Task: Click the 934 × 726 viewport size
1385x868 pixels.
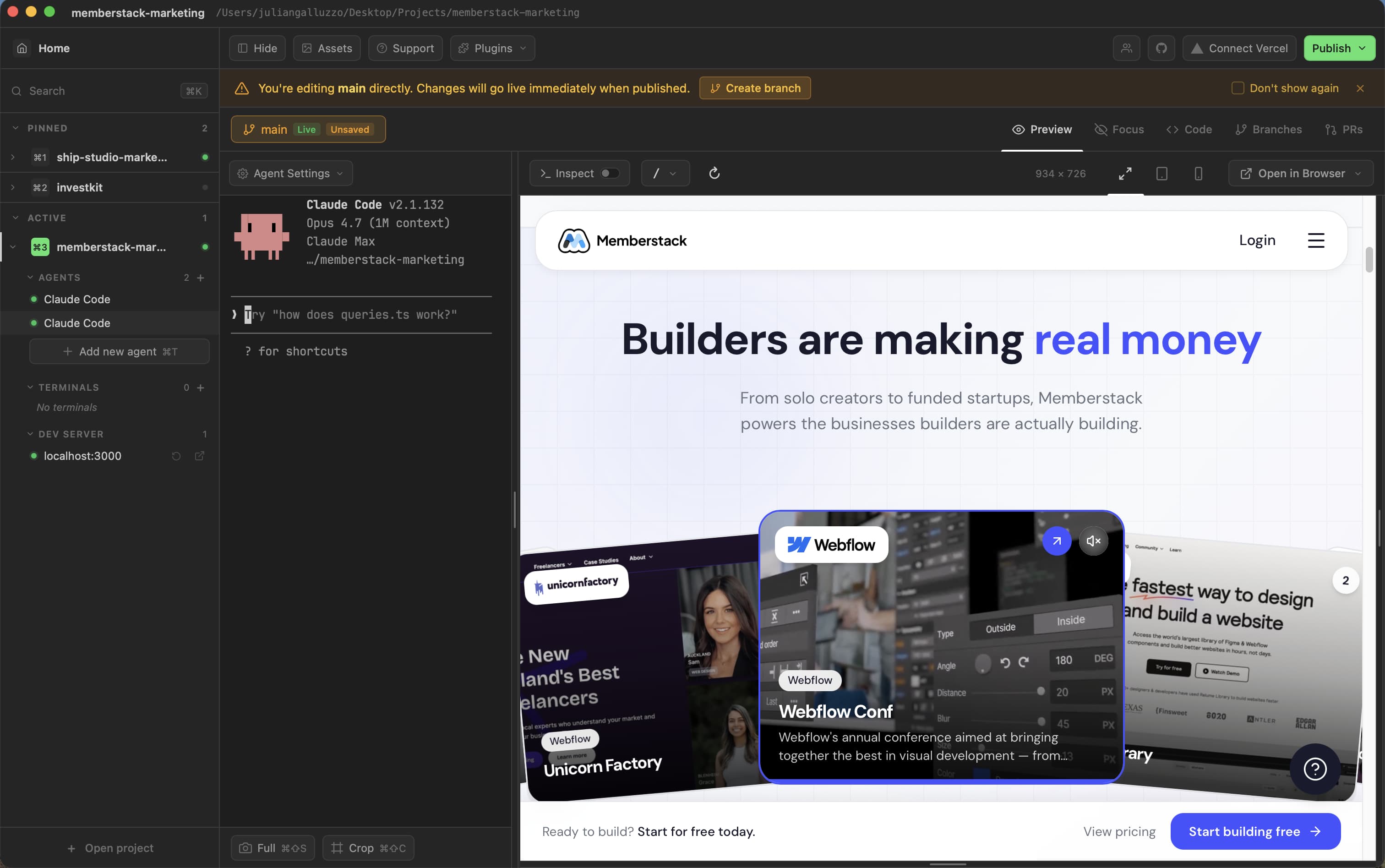Action: click(1060, 173)
